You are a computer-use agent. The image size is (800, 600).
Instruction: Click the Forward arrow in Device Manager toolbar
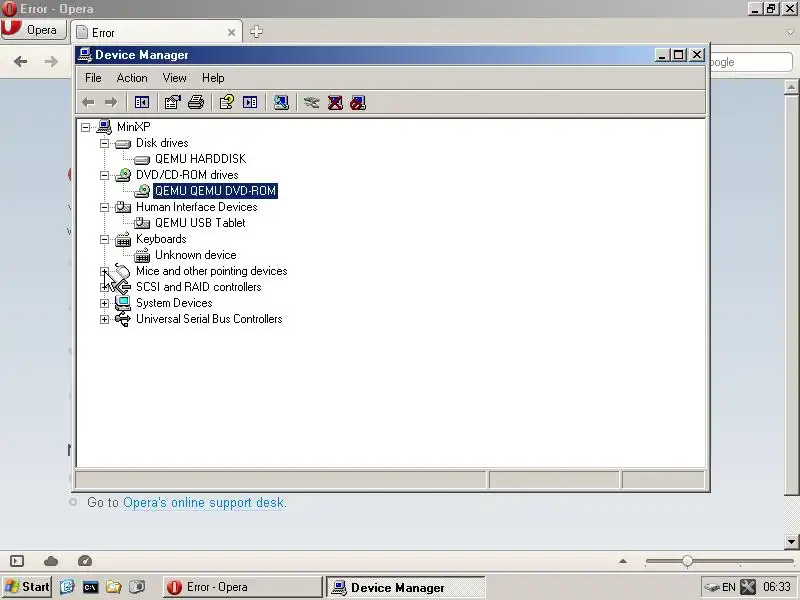pos(111,103)
